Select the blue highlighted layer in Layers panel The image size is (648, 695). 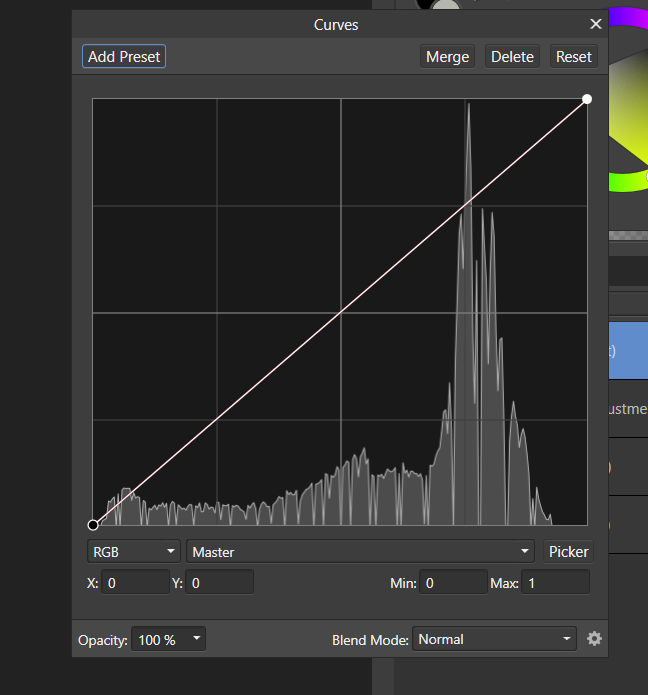click(x=628, y=350)
